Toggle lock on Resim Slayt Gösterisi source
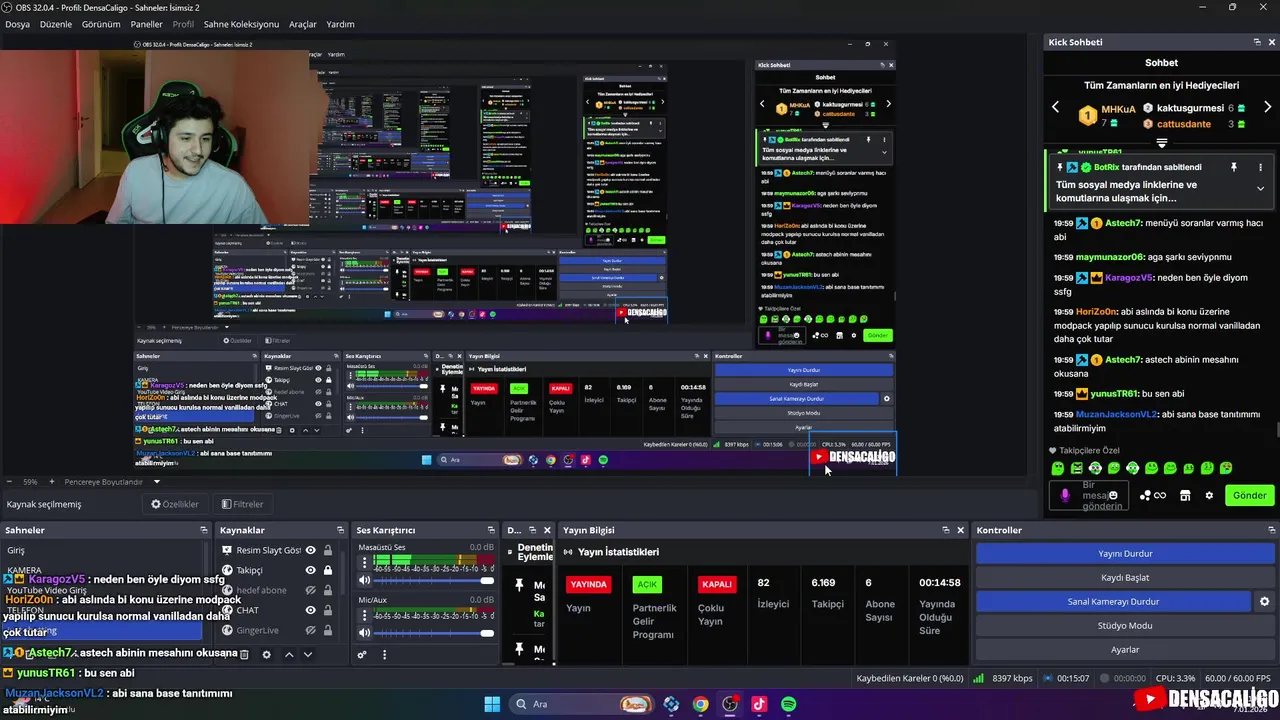 [x=328, y=550]
